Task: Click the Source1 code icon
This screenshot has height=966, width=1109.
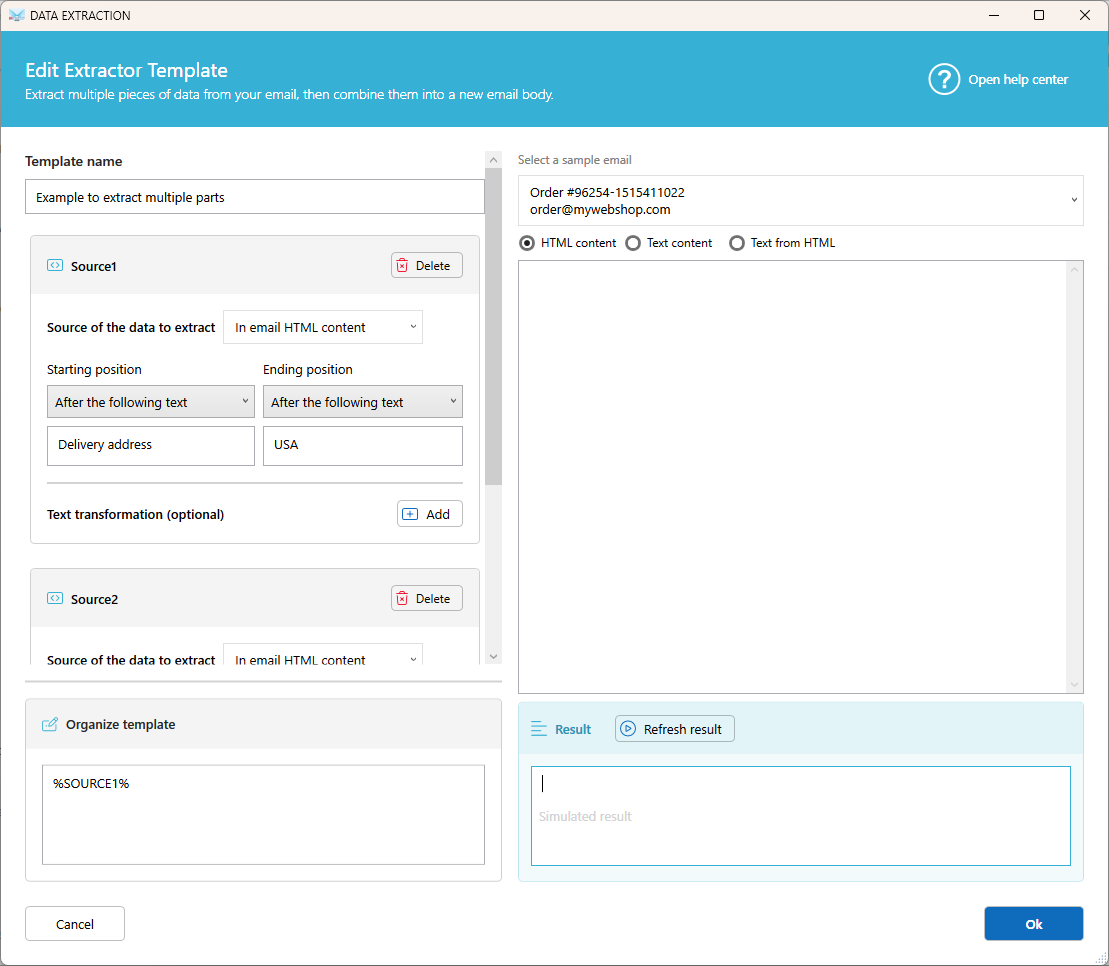Action: [x=54, y=265]
